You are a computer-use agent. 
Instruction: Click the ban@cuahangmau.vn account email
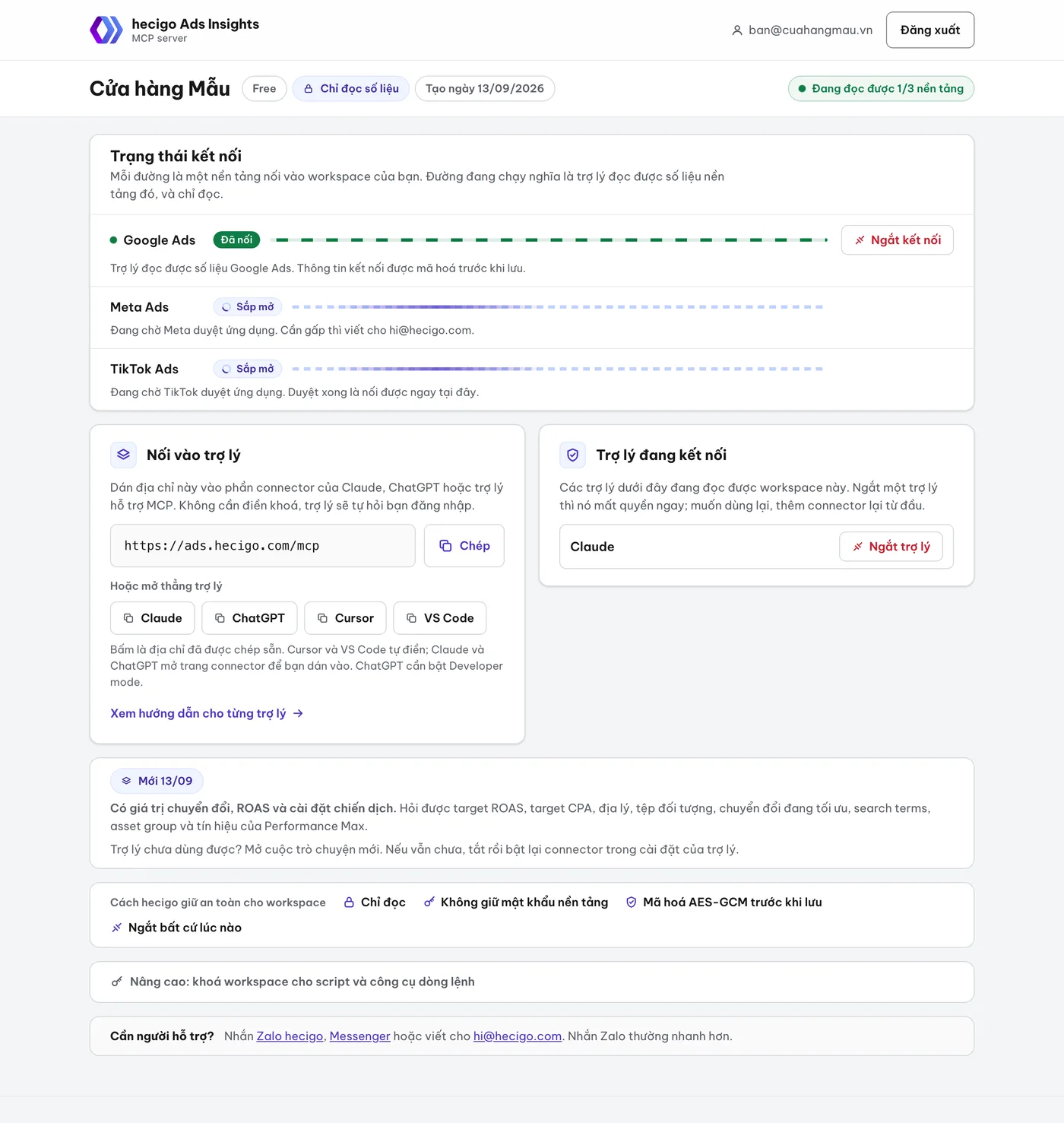point(810,30)
